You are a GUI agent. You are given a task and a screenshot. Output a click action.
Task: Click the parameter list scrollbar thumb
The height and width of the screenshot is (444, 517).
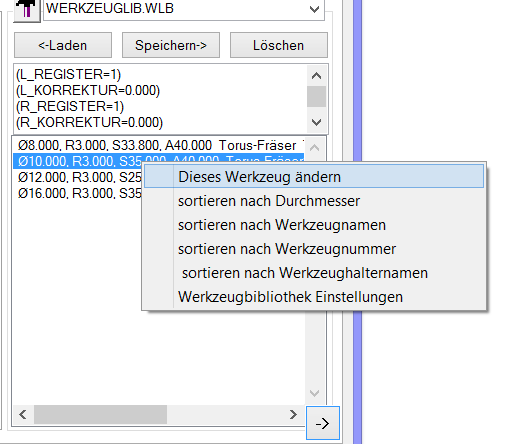click(x=316, y=97)
